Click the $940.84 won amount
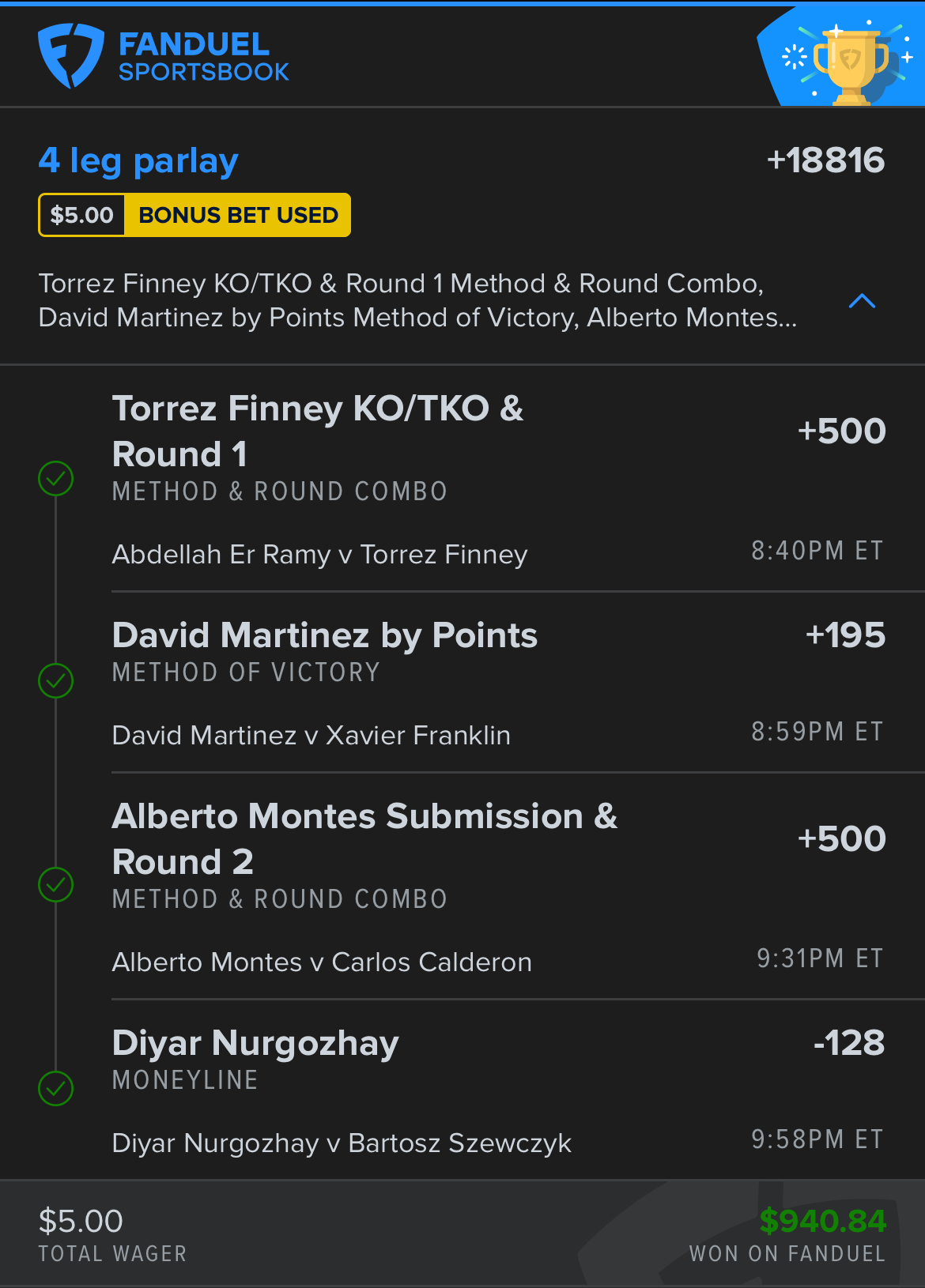The height and width of the screenshot is (1288, 925). coord(822,1221)
